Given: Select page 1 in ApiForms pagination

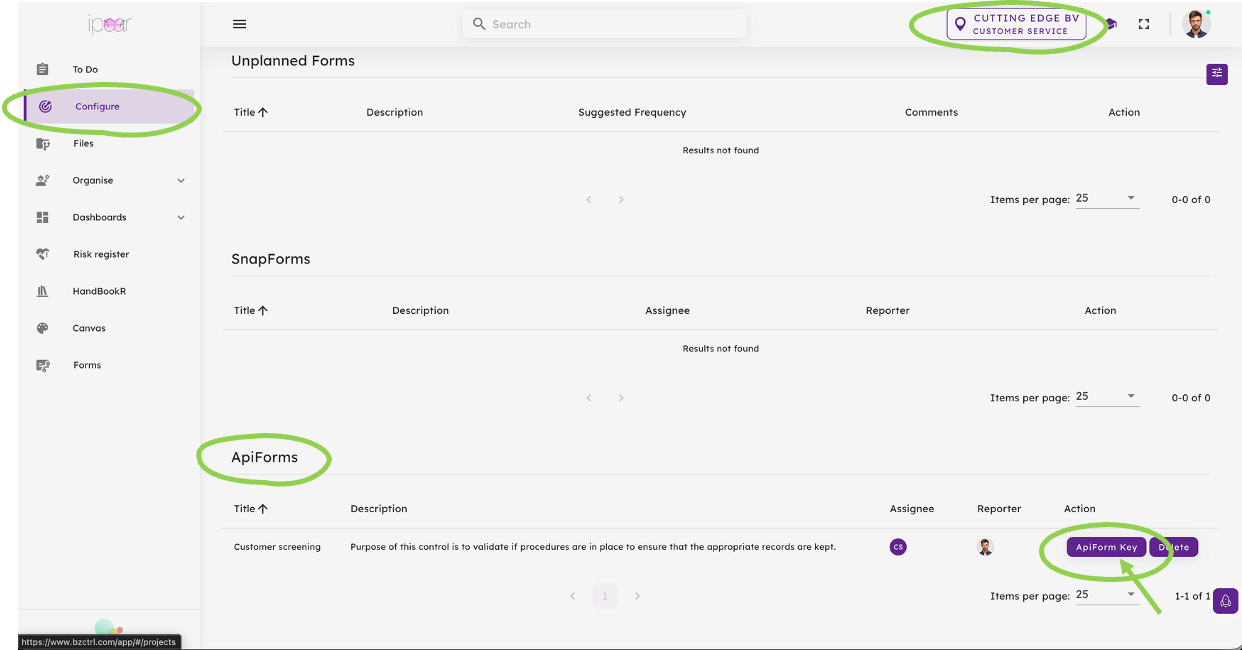Looking at the screenshot, I should pyautogui.click(x=604, y=596).
